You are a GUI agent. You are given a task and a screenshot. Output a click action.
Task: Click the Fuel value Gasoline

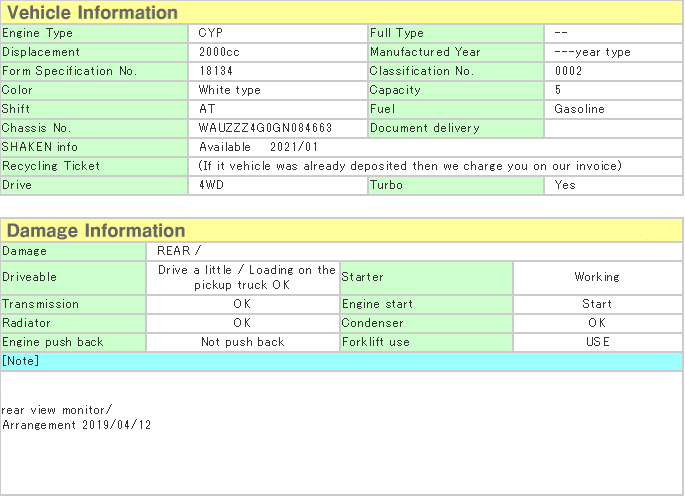(579, 109)
